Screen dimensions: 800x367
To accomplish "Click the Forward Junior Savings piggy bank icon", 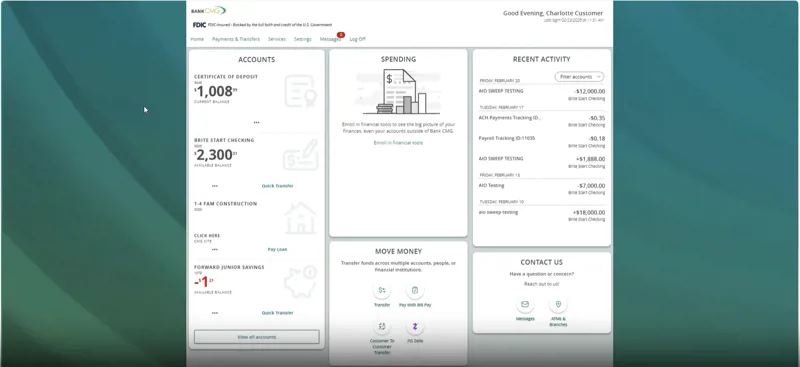I will [301, 282].
